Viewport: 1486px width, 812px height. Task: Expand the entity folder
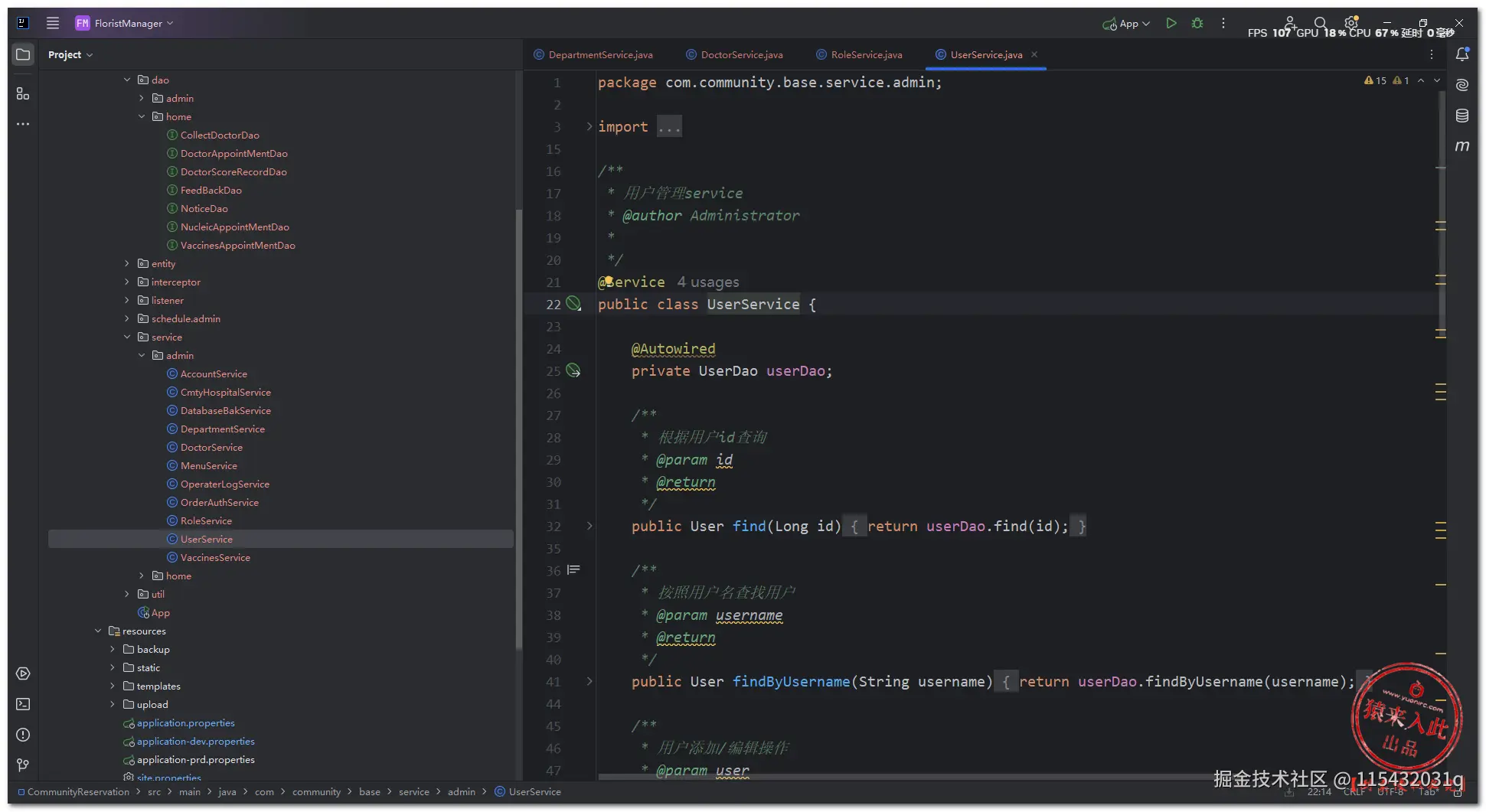point(127,263)
